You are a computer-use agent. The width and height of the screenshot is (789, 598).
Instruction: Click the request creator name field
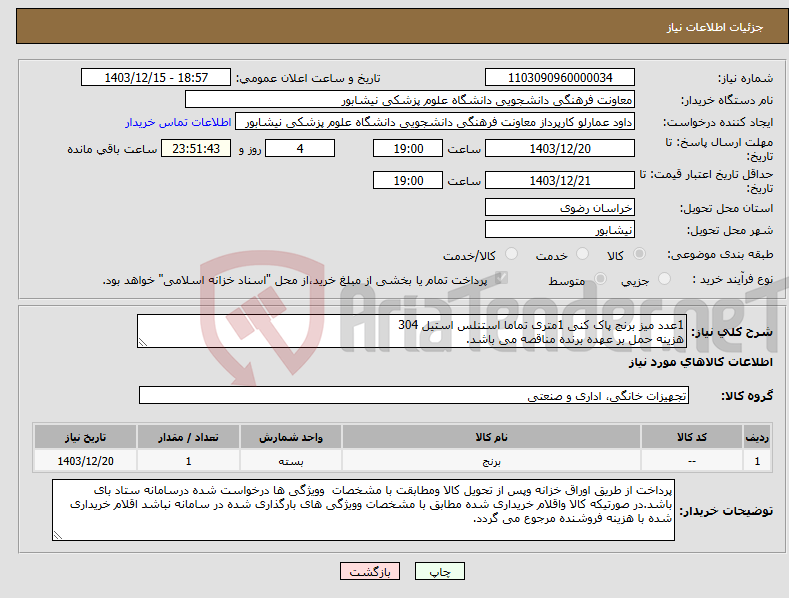[x=435, y=122]
